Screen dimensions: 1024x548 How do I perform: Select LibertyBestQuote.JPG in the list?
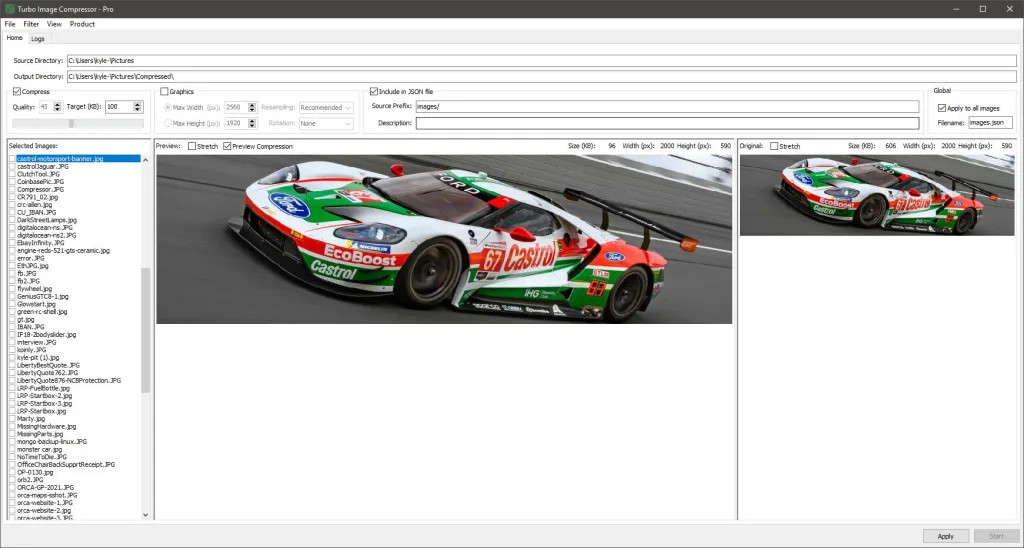48,365
